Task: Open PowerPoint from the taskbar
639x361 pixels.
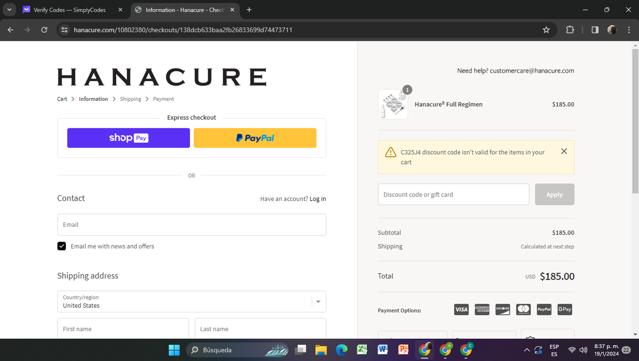Action: pyautogui.click(x=403, y=350)
